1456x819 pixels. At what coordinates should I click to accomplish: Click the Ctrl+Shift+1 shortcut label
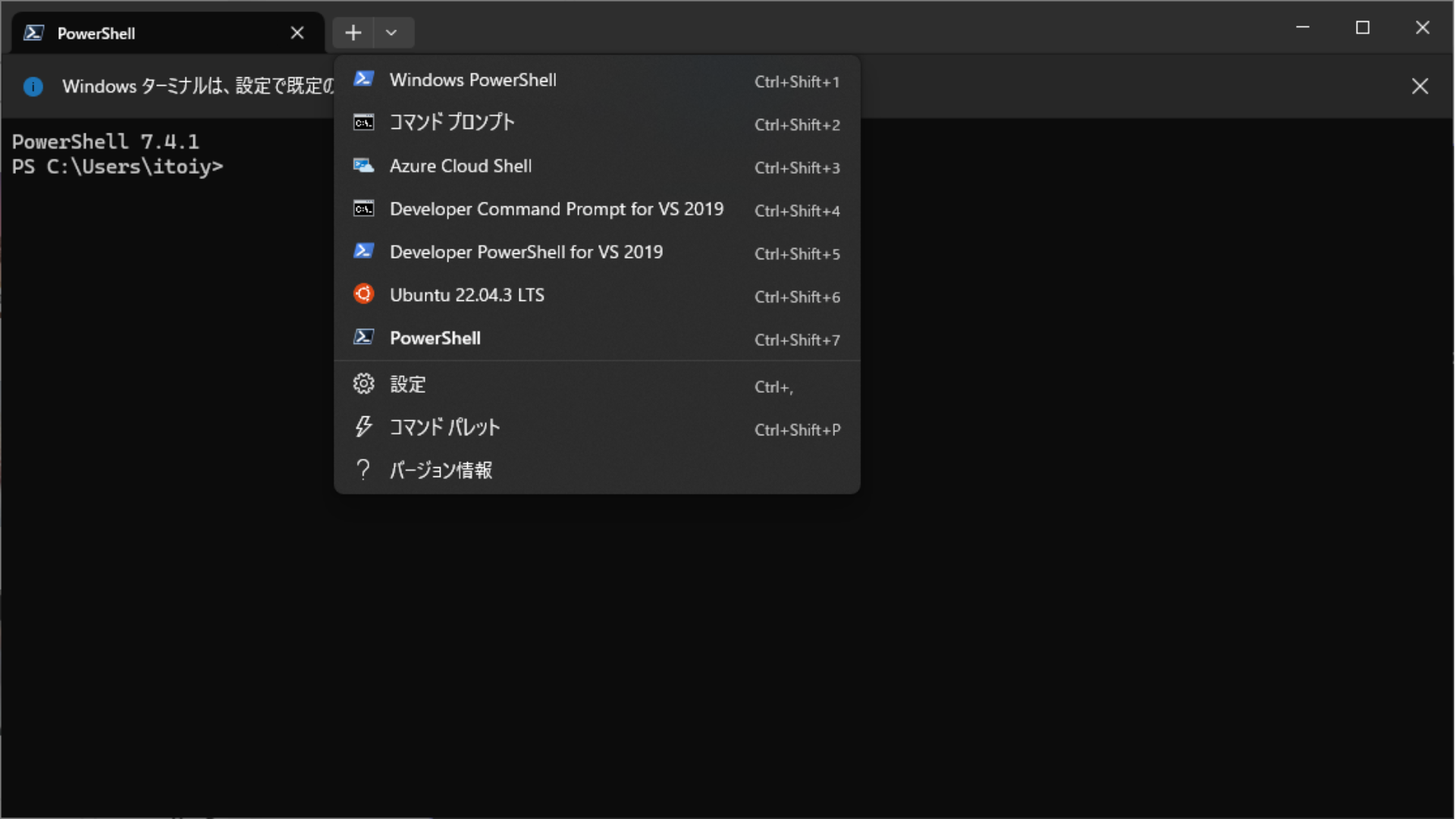797,82
